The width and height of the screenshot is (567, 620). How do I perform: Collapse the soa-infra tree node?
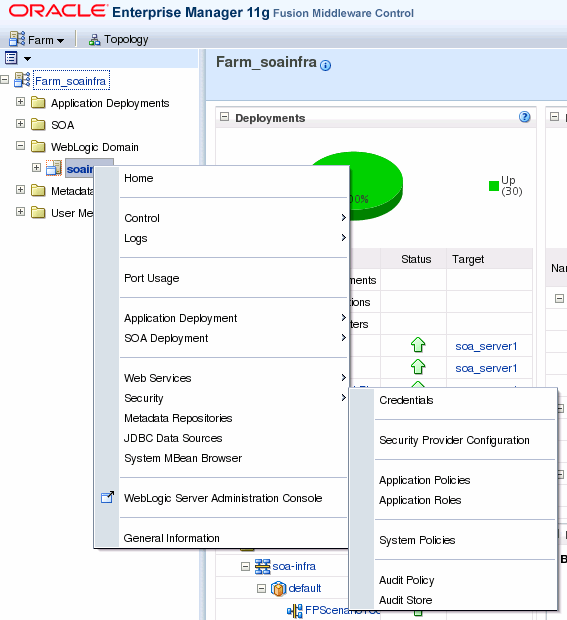click(246, 567)
